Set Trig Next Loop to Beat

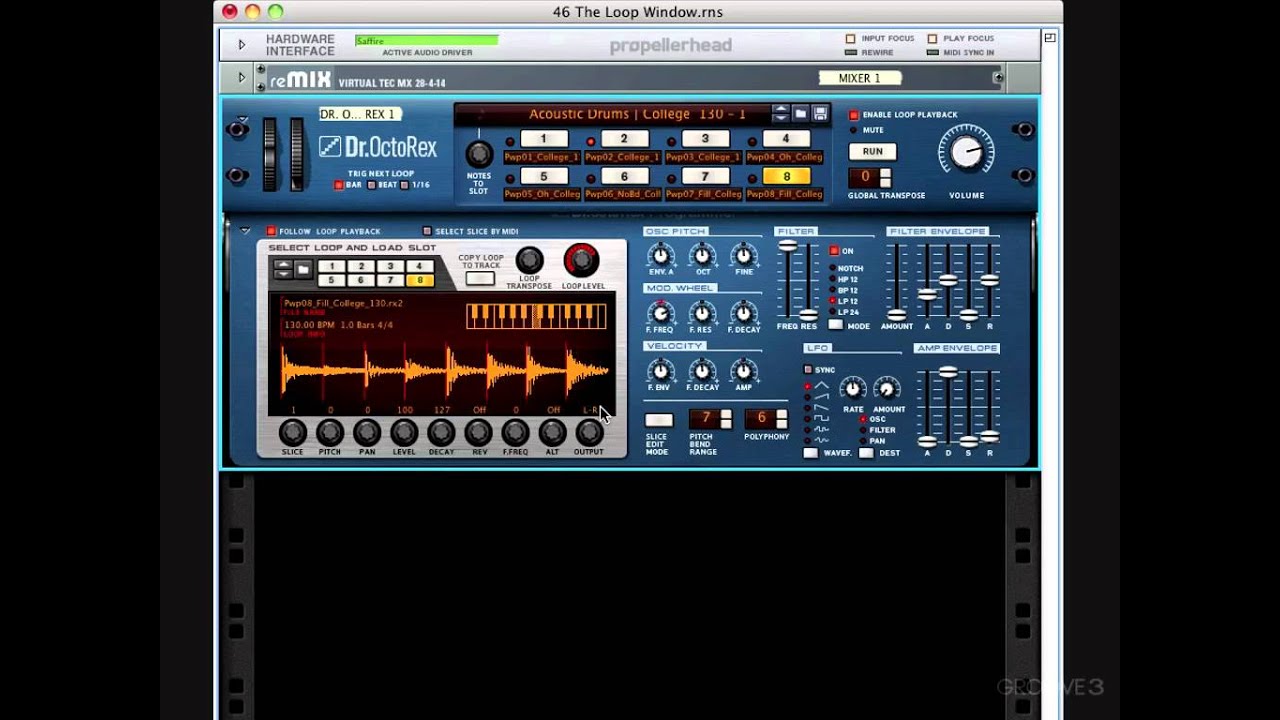click(372, 185)
